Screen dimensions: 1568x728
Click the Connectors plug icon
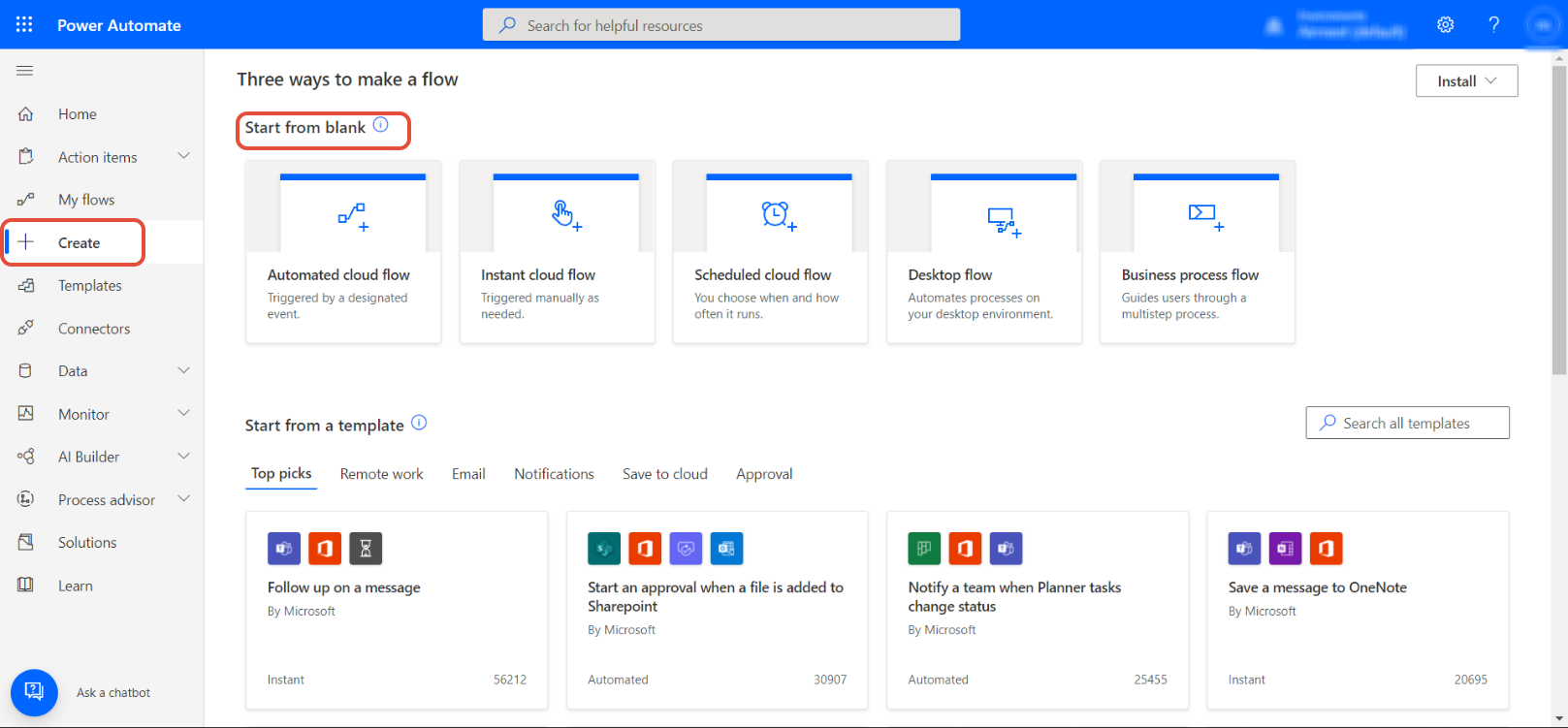click(x=26, y=328)
